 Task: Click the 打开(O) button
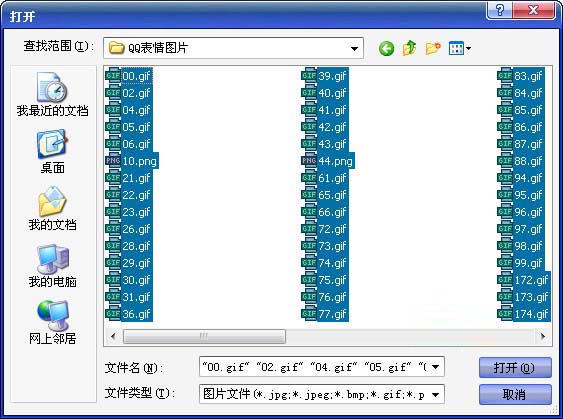pyautogui.click(x=515, y=368)
